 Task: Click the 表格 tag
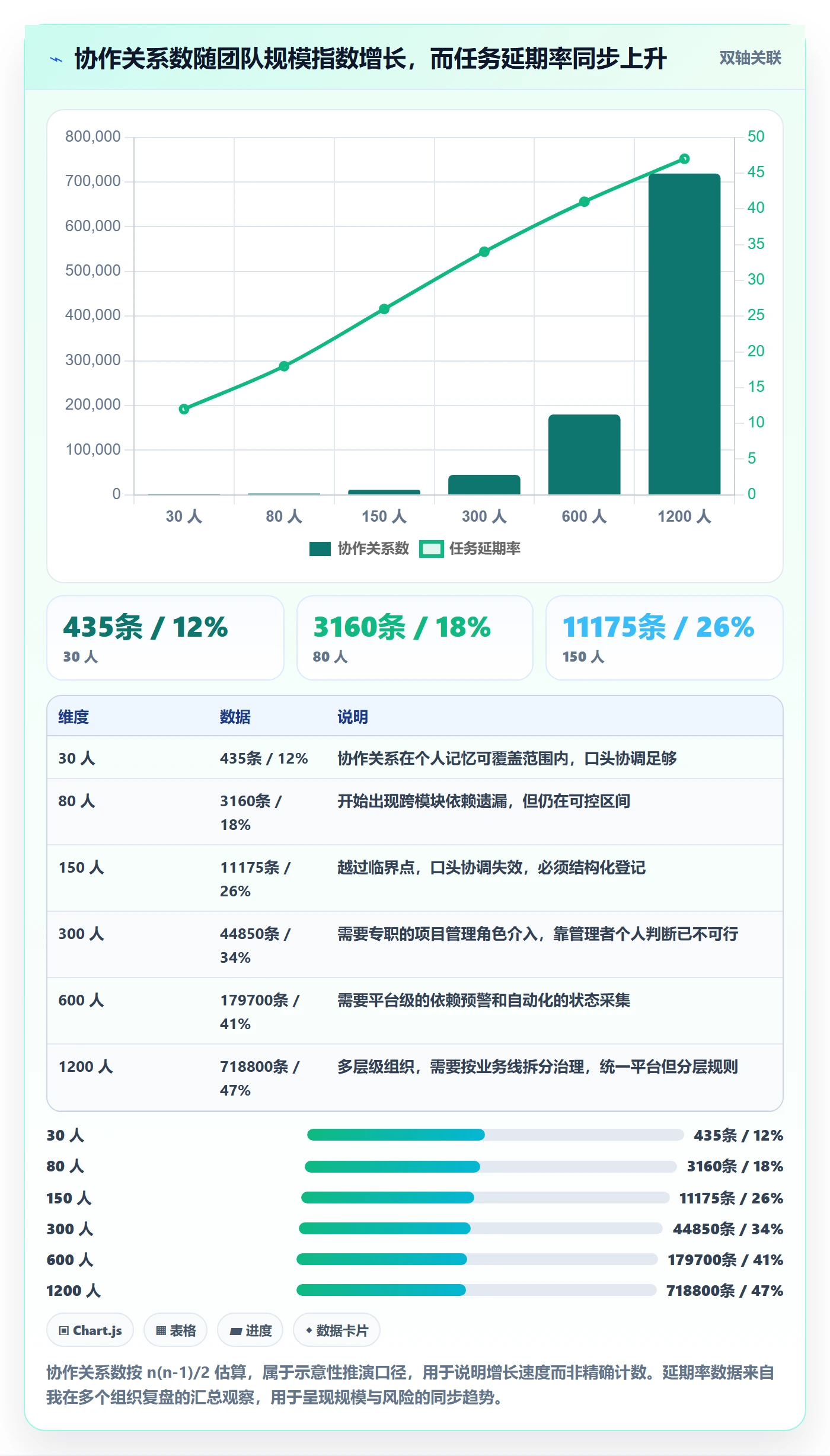coord(175,1330)
